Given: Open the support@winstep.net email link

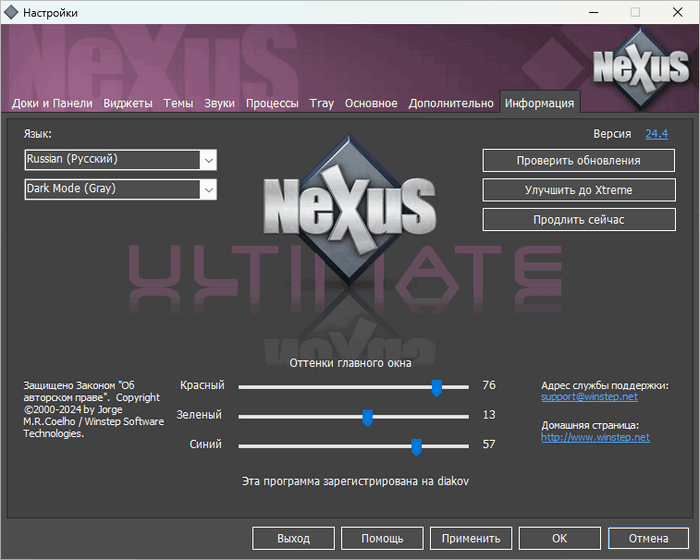Looking at the screenshot, I should pos(589,397).
